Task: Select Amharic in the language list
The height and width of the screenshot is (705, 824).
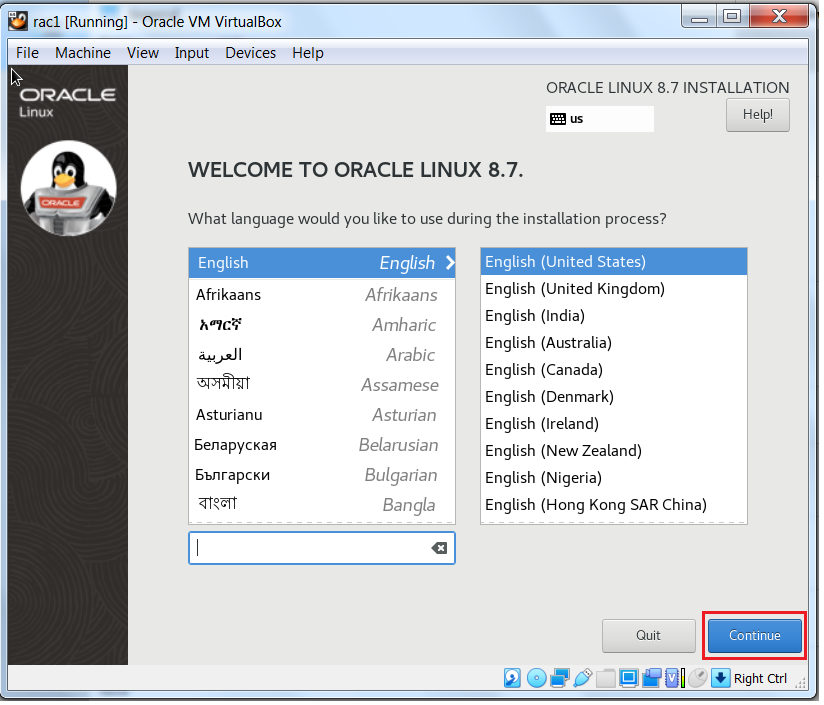Action: click(324, 326)
